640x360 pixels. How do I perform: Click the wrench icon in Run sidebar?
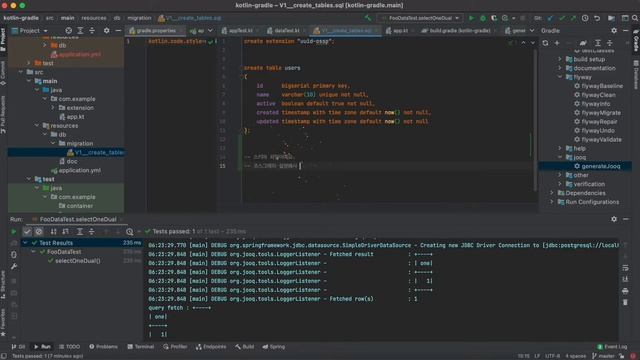(13, 267)
